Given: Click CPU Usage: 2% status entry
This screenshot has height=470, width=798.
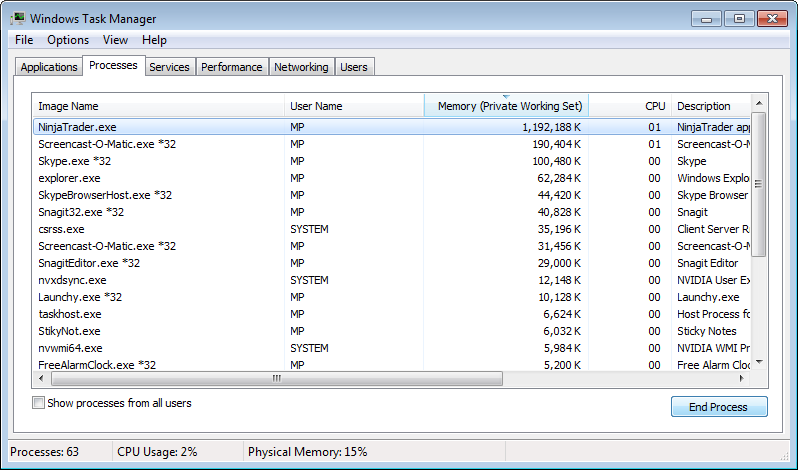Looking at the screenshot, I should click(157, 452).
